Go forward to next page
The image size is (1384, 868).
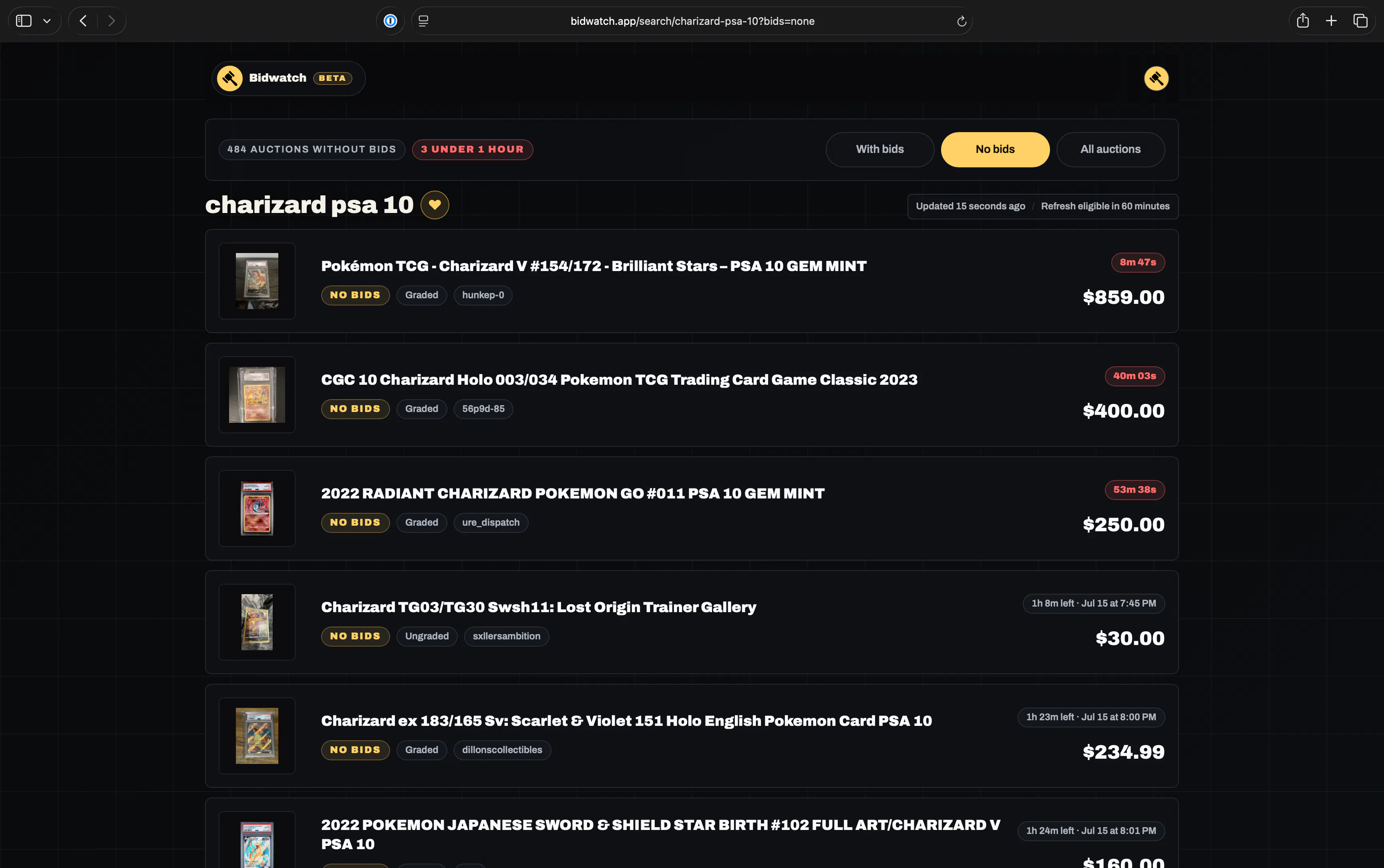pyautogui.click(x=111, y=21)
